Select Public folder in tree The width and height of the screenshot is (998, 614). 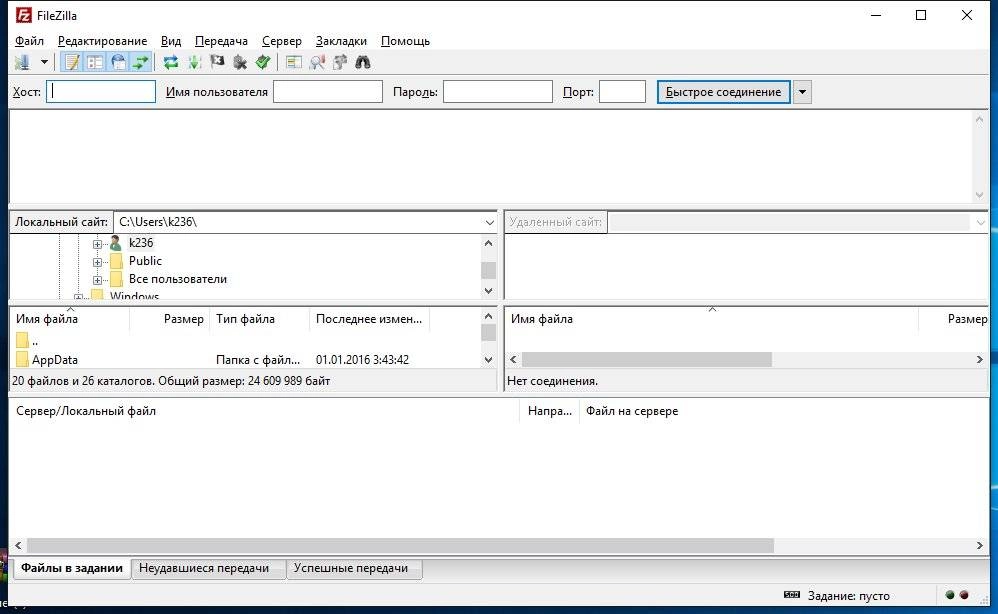[x=145, y=261]
